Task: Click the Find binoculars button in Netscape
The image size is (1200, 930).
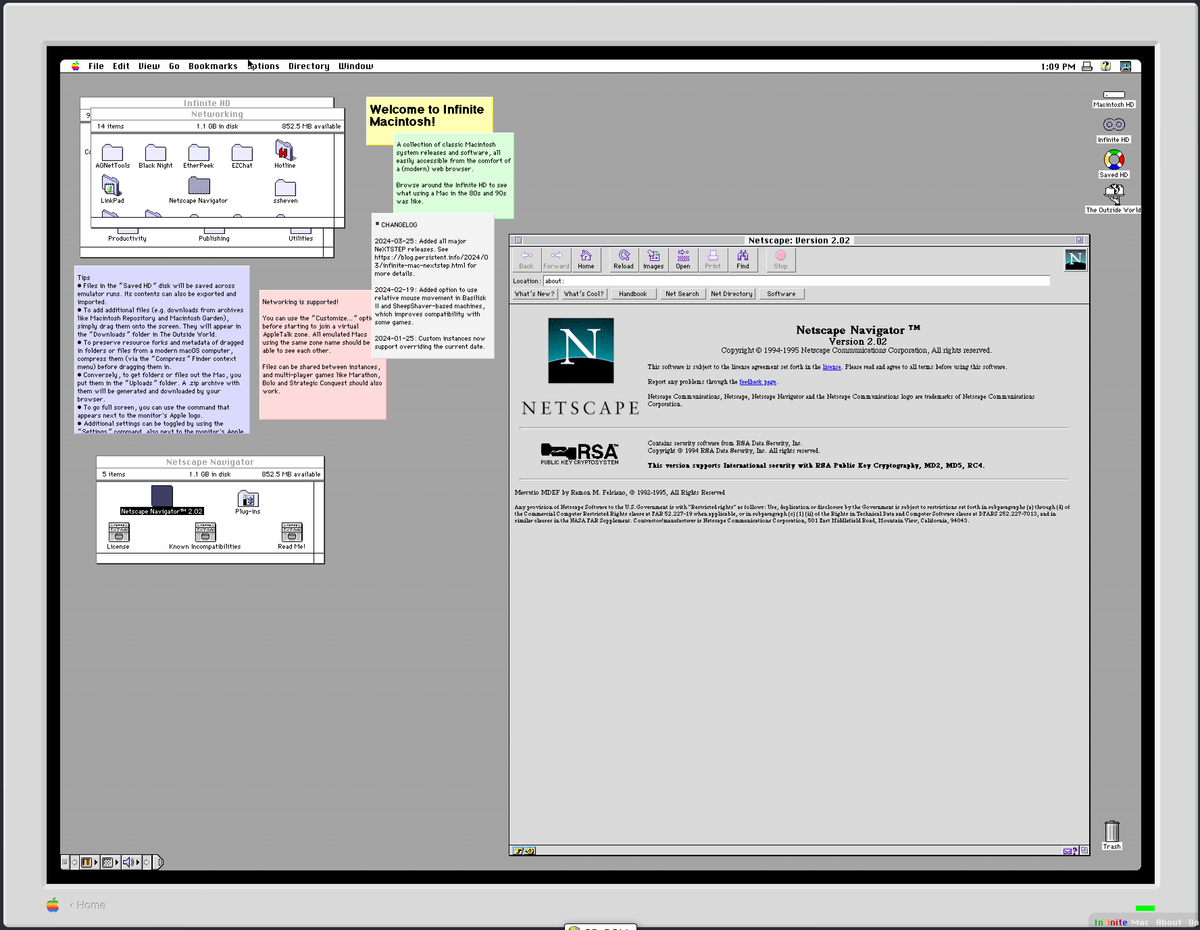Action: tap(743, 259)
